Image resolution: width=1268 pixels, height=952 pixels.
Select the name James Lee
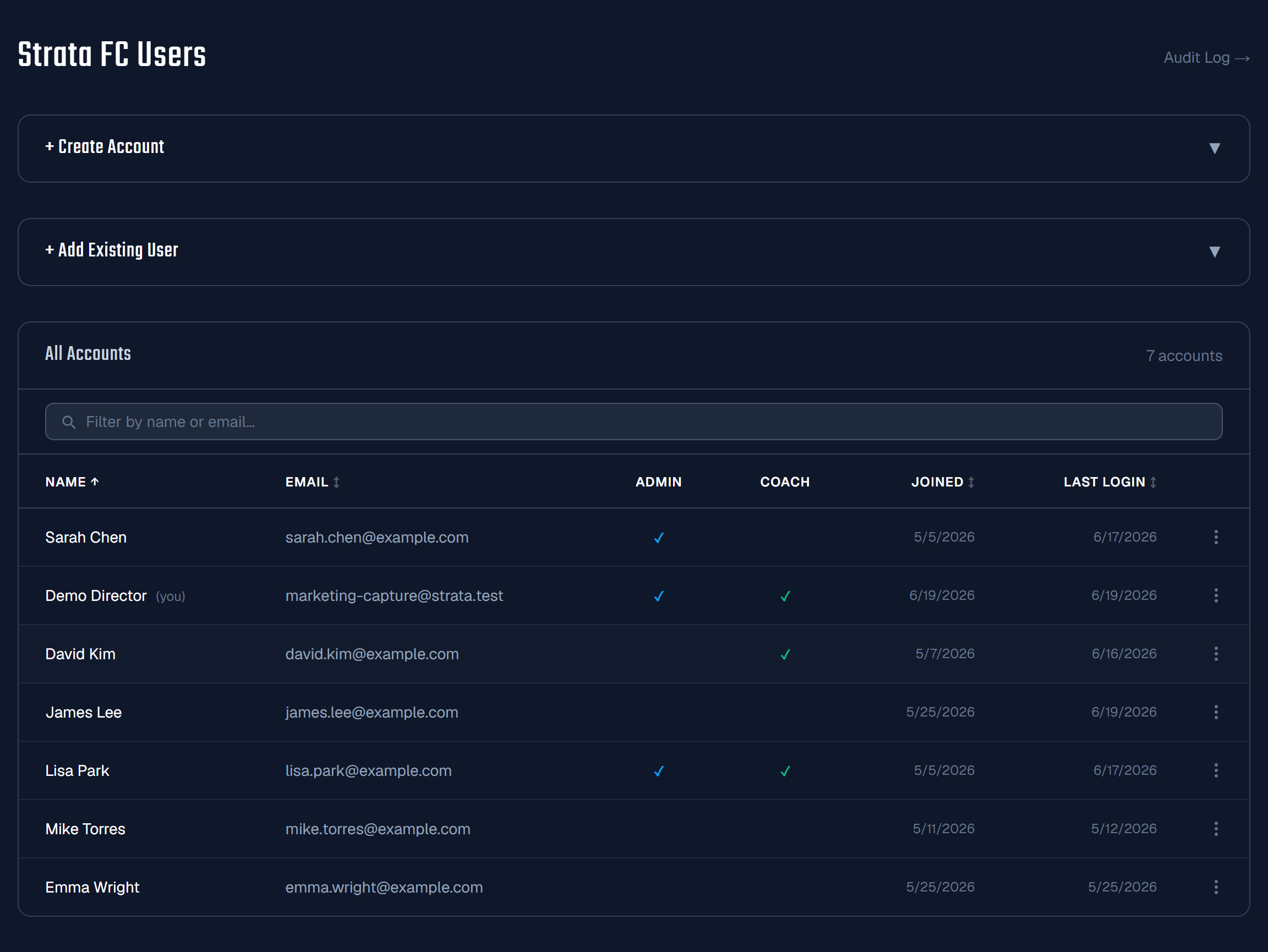[x=84, y=713]
